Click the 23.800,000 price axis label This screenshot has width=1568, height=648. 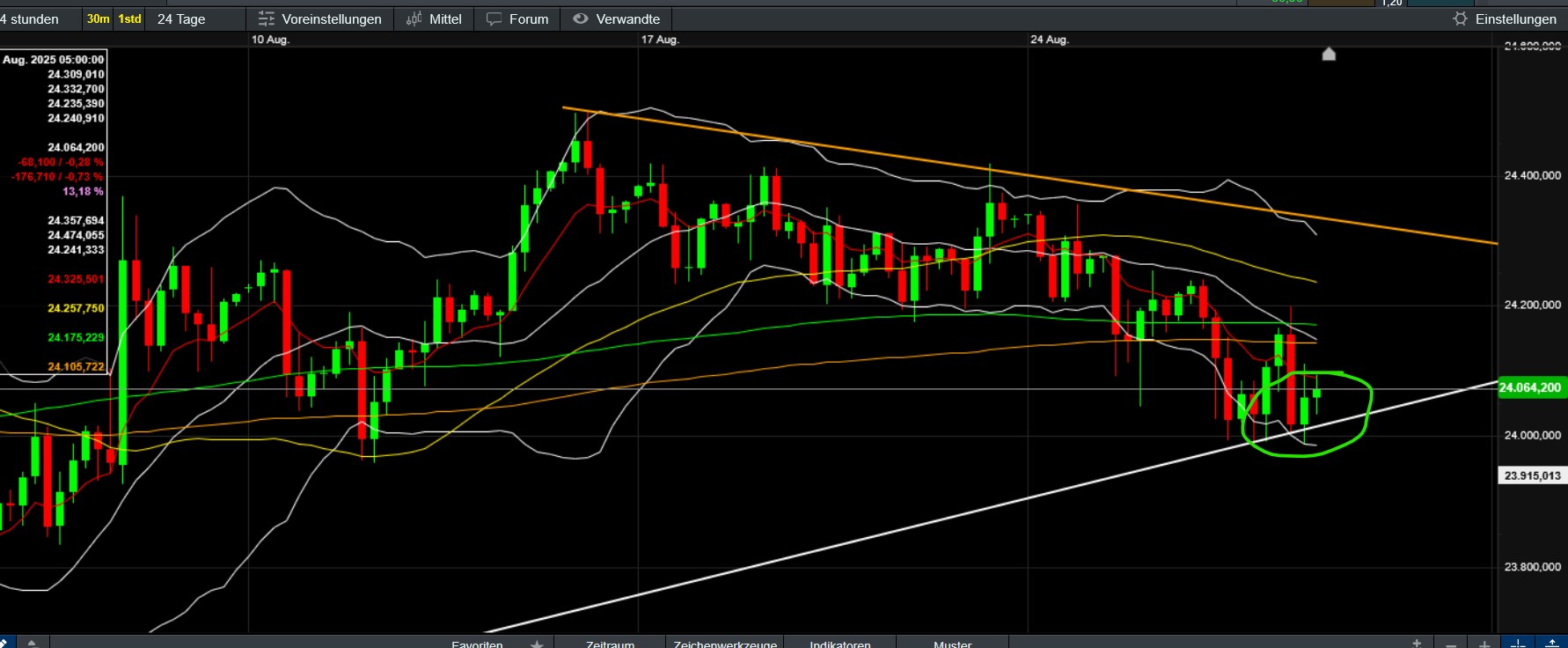(1532, 567)
